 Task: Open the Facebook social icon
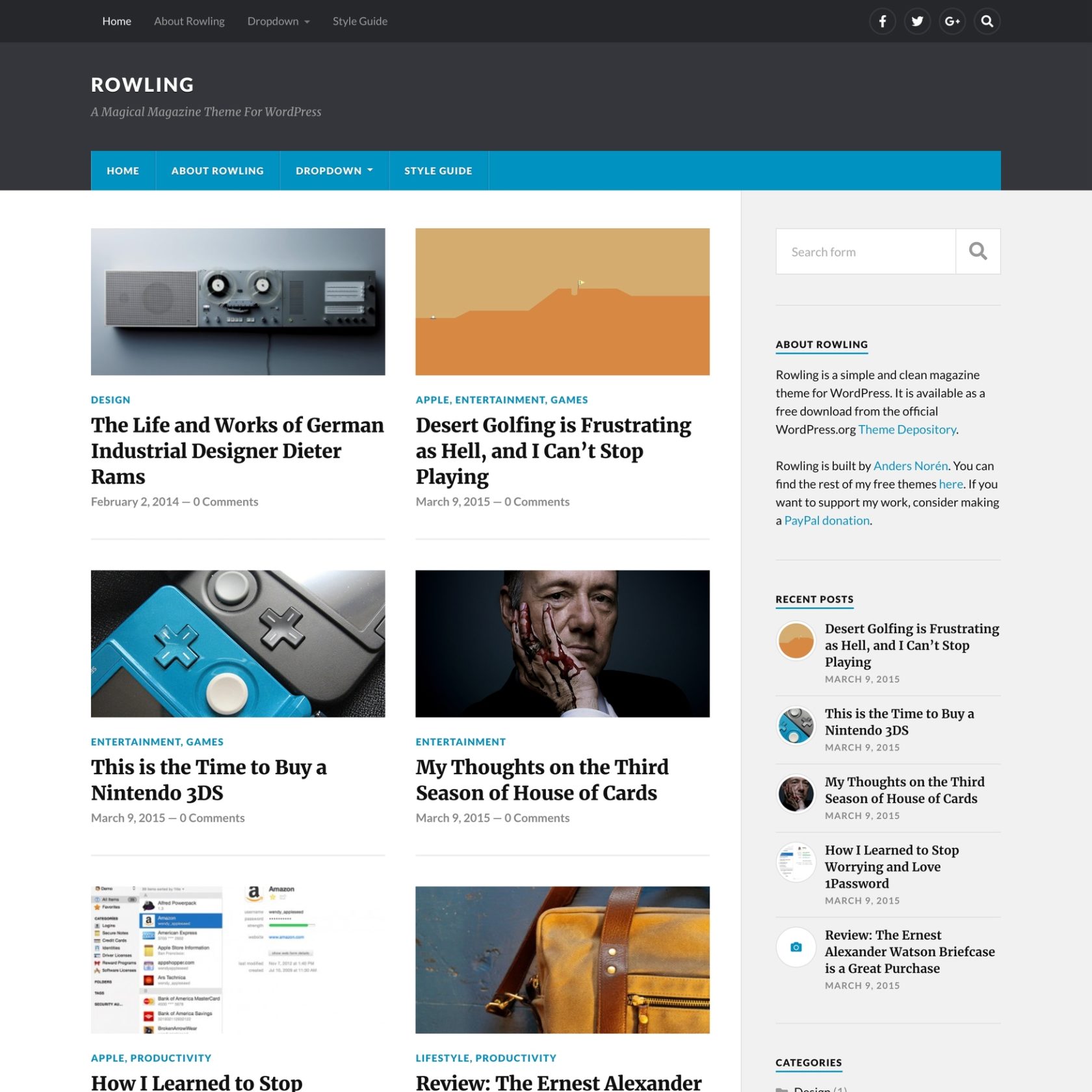882,21
